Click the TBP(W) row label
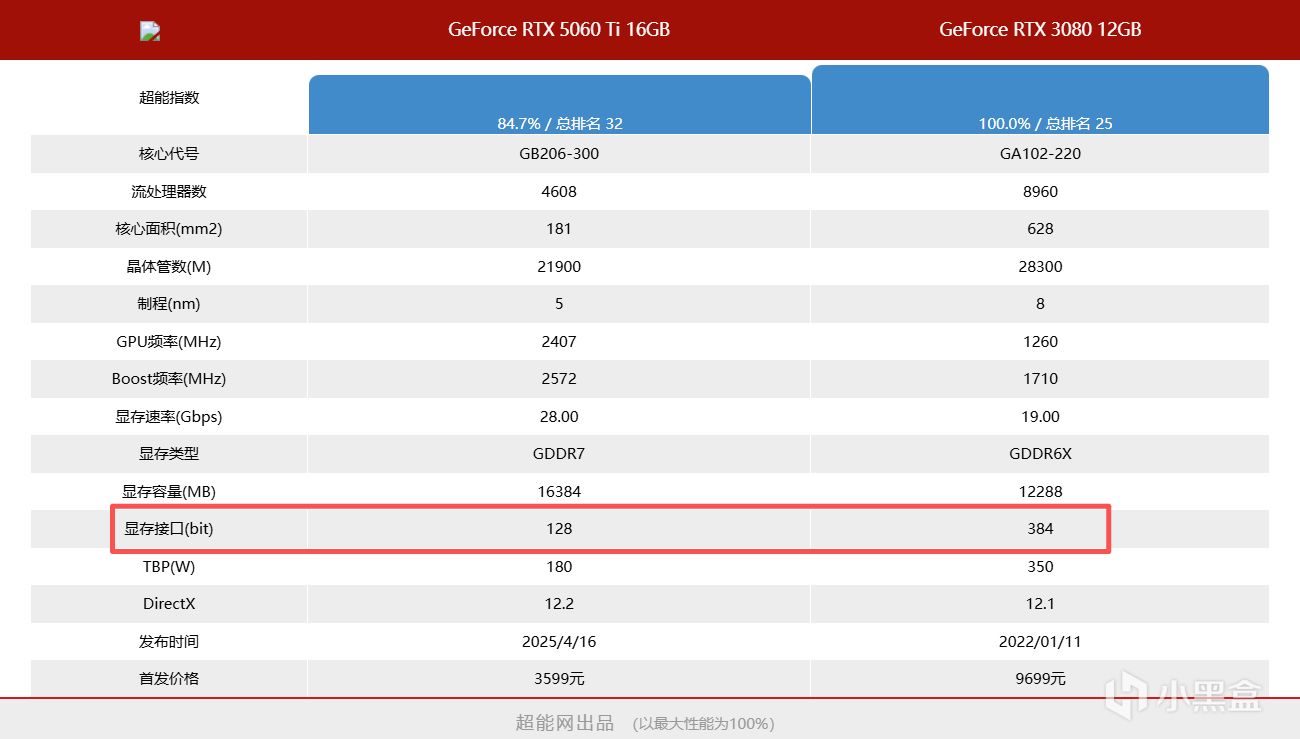This screenshot has height=739, width=1300. [169, 567]
